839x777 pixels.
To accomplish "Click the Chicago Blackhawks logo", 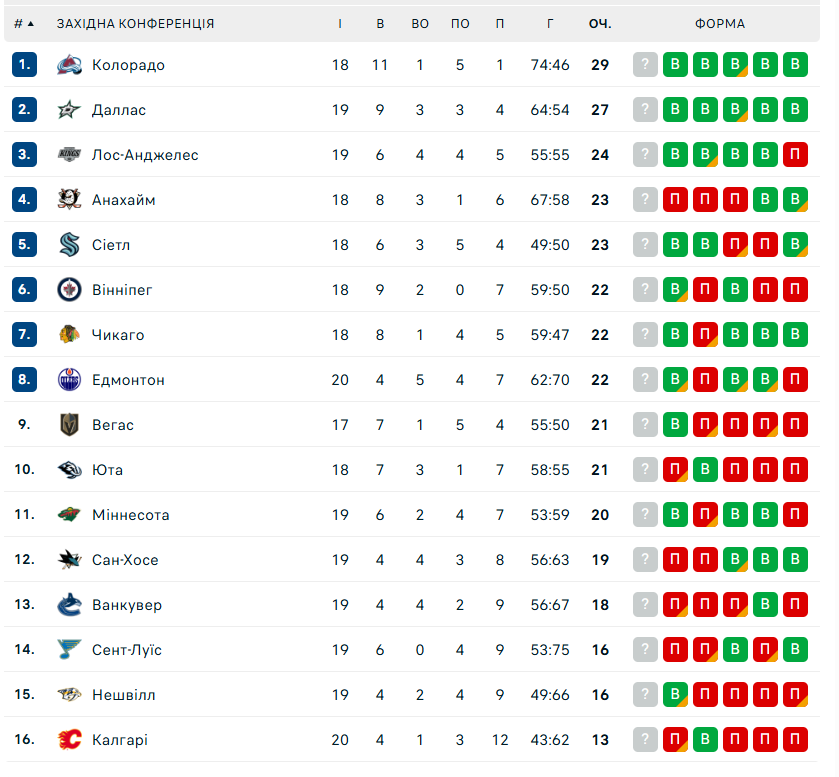I will pyautogui.click(x=68, y=335).
